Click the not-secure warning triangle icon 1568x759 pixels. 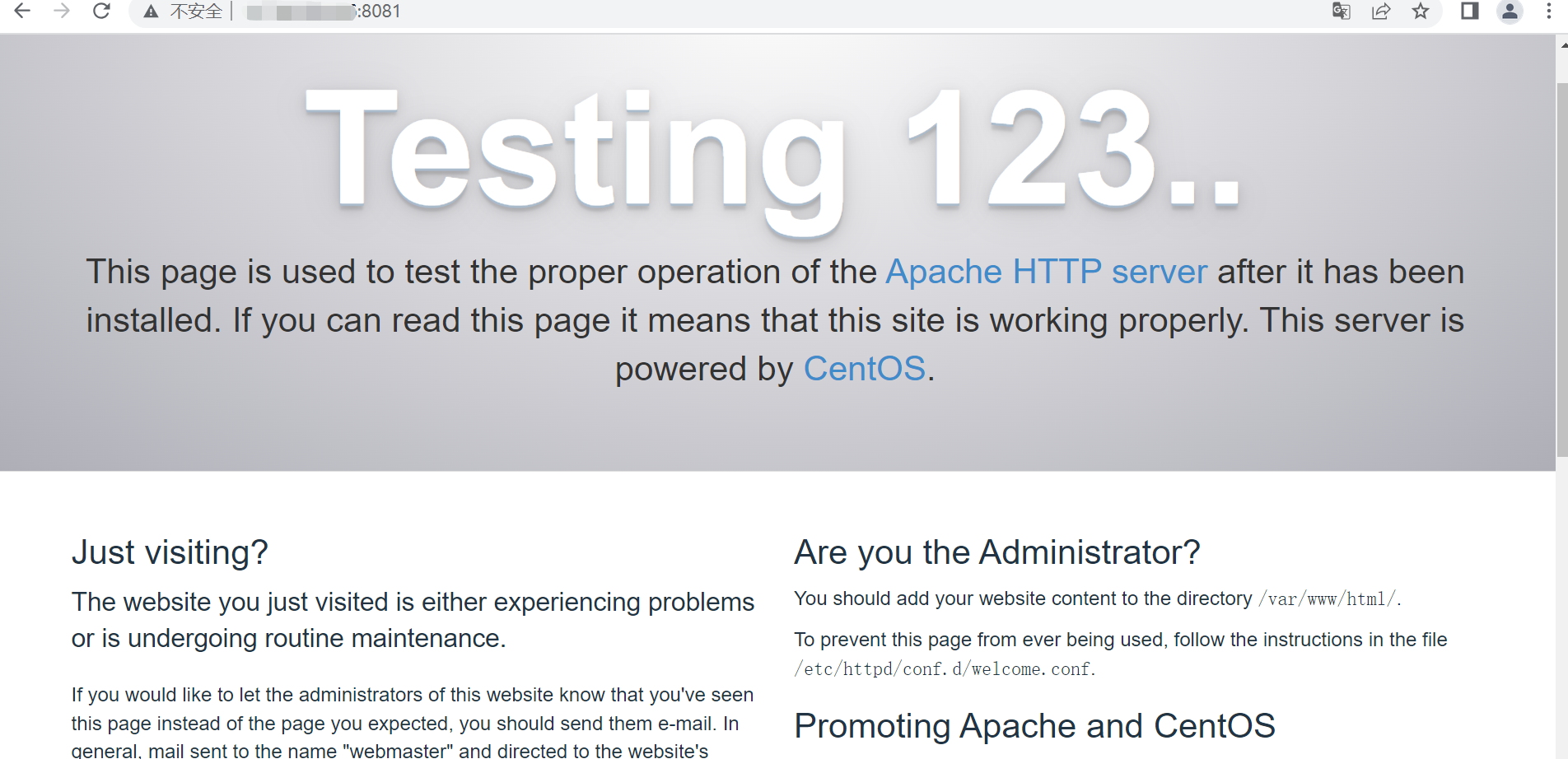(151, 12)
